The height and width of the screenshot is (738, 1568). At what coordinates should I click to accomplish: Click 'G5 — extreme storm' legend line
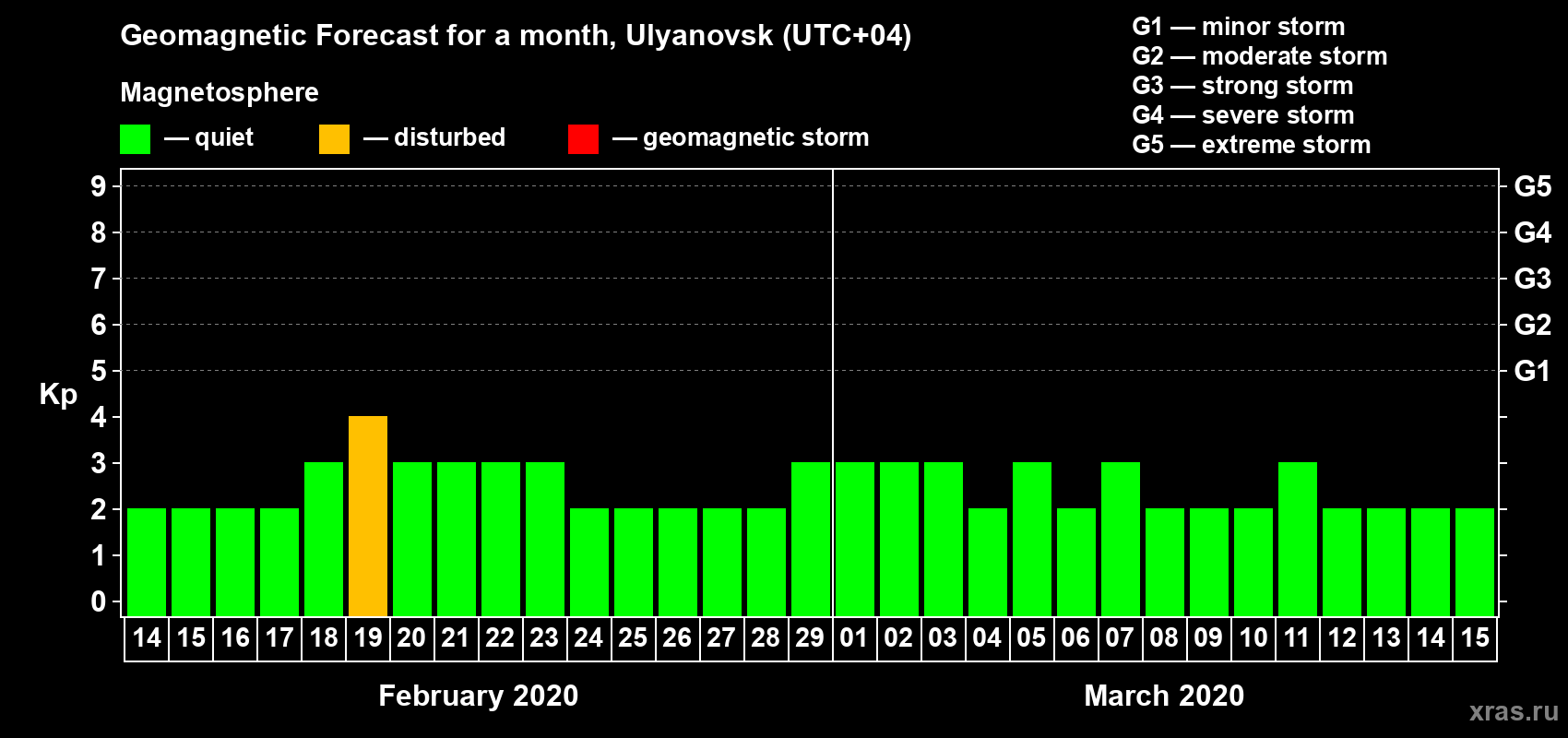[x=1251, y=145]
